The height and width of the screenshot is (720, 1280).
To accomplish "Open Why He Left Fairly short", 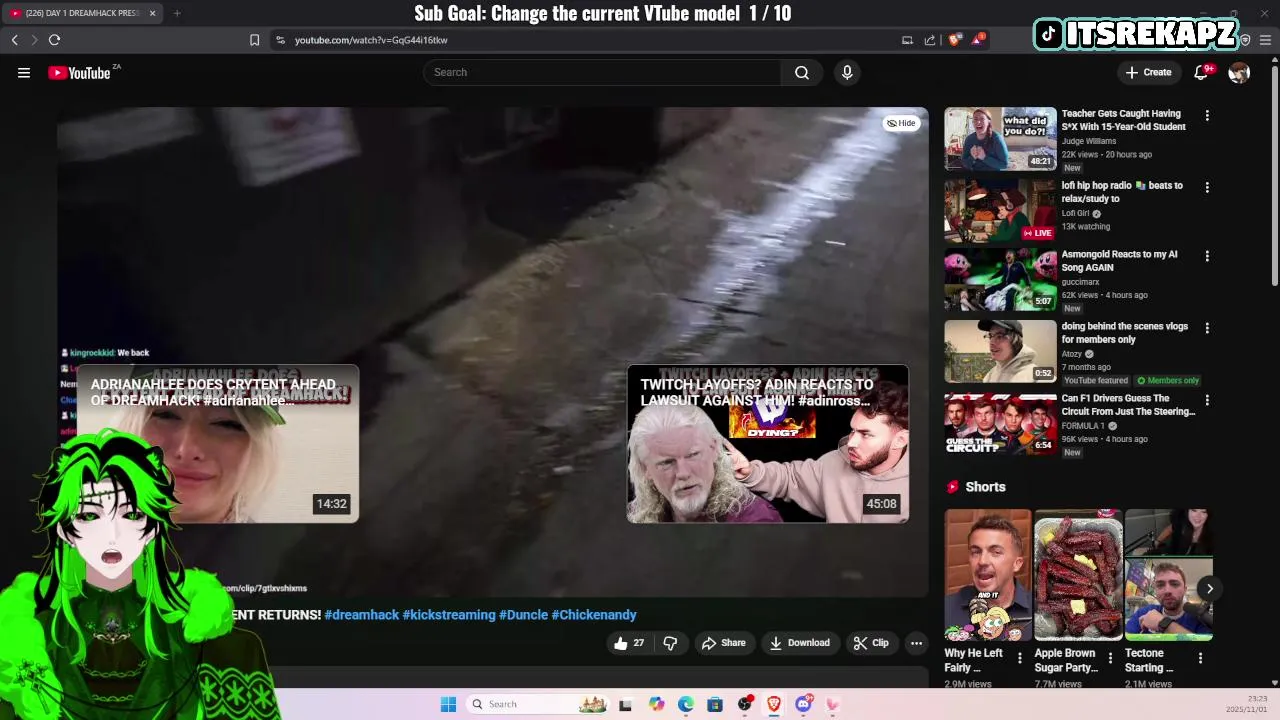I will 988,575.
